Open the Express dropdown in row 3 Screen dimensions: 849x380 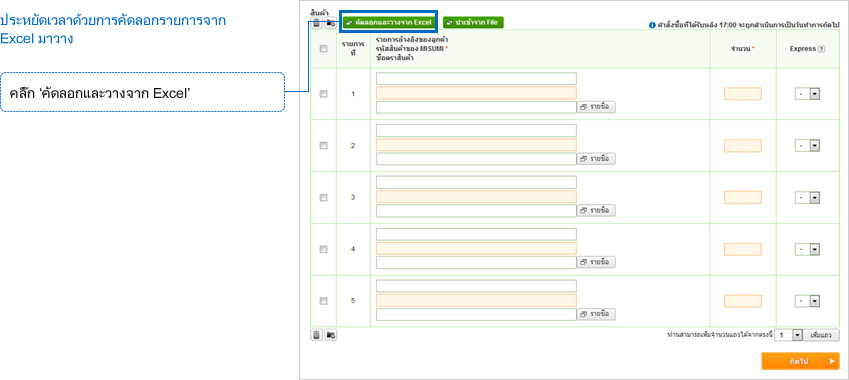pyautogui.click(x=807, y=198)
